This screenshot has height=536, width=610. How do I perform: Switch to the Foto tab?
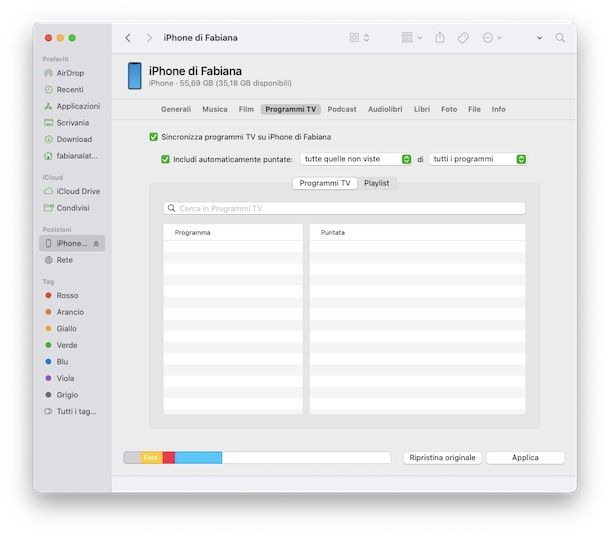coord(449,109)
